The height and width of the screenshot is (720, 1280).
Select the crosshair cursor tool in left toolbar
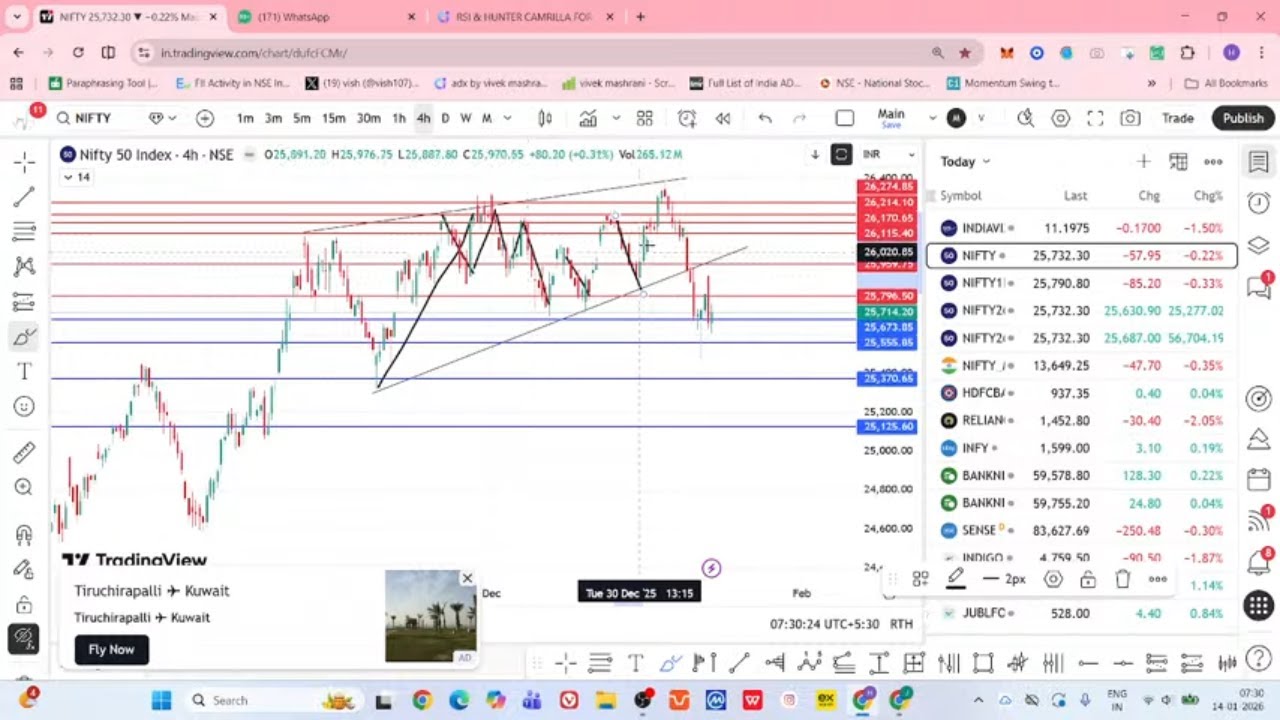point(24,161)
